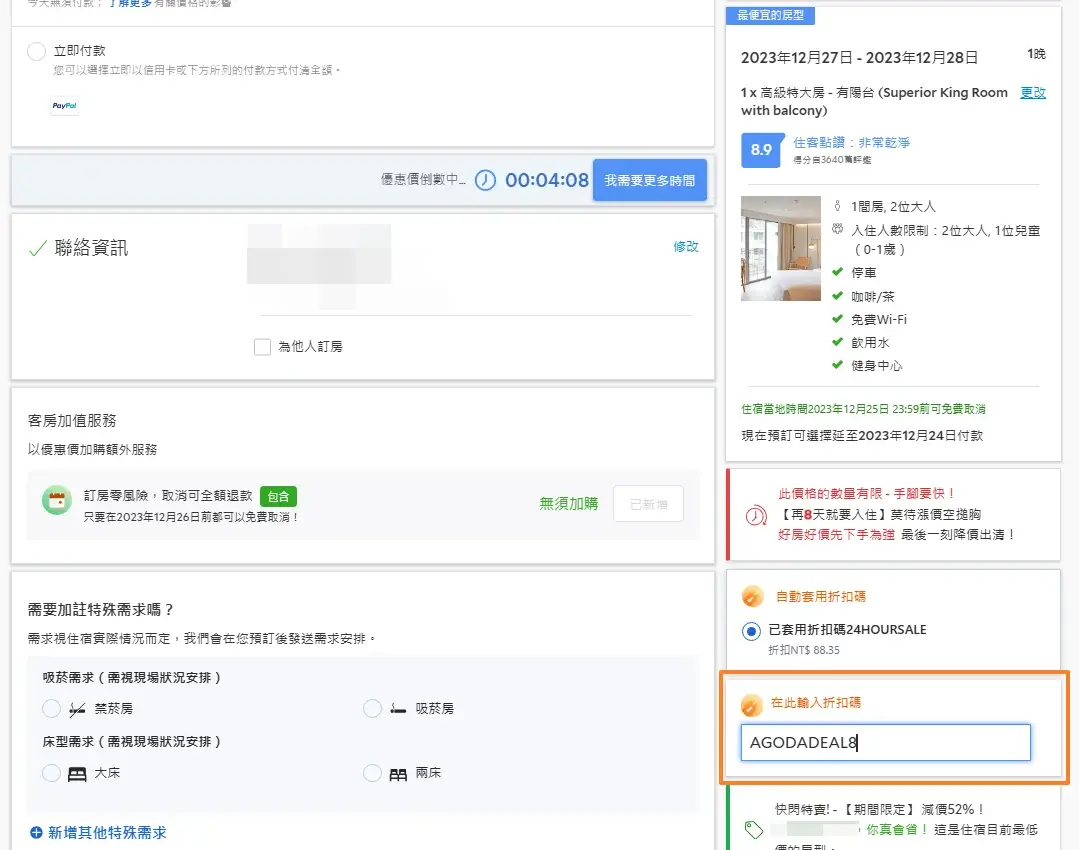Screen dimensions: 1079x850
Task: Expand 新增其他特殊需求 section
Action: (x=98, y=832)
